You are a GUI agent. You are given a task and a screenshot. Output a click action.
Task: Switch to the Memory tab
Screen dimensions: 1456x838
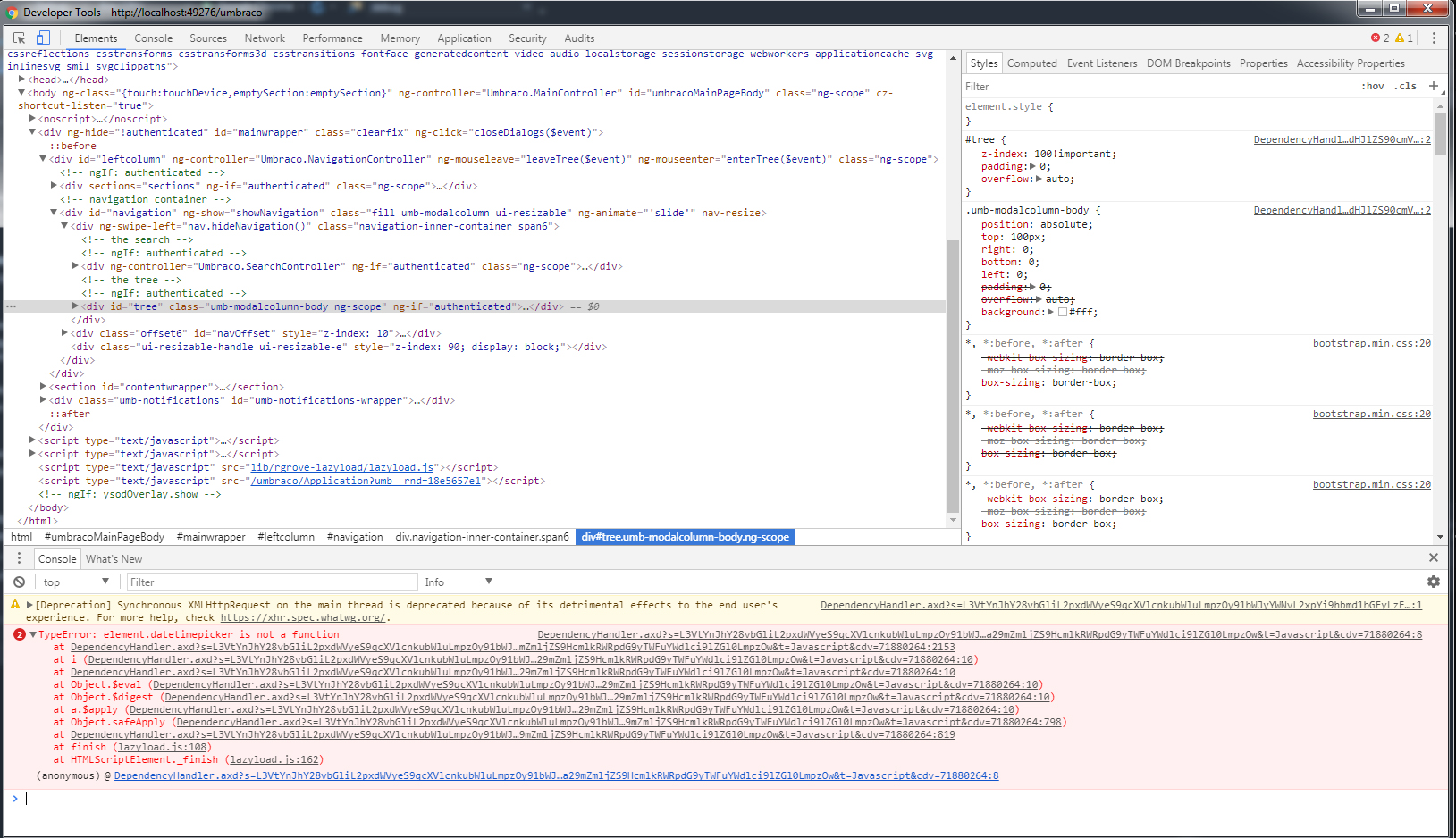click(x=400, y=38)
